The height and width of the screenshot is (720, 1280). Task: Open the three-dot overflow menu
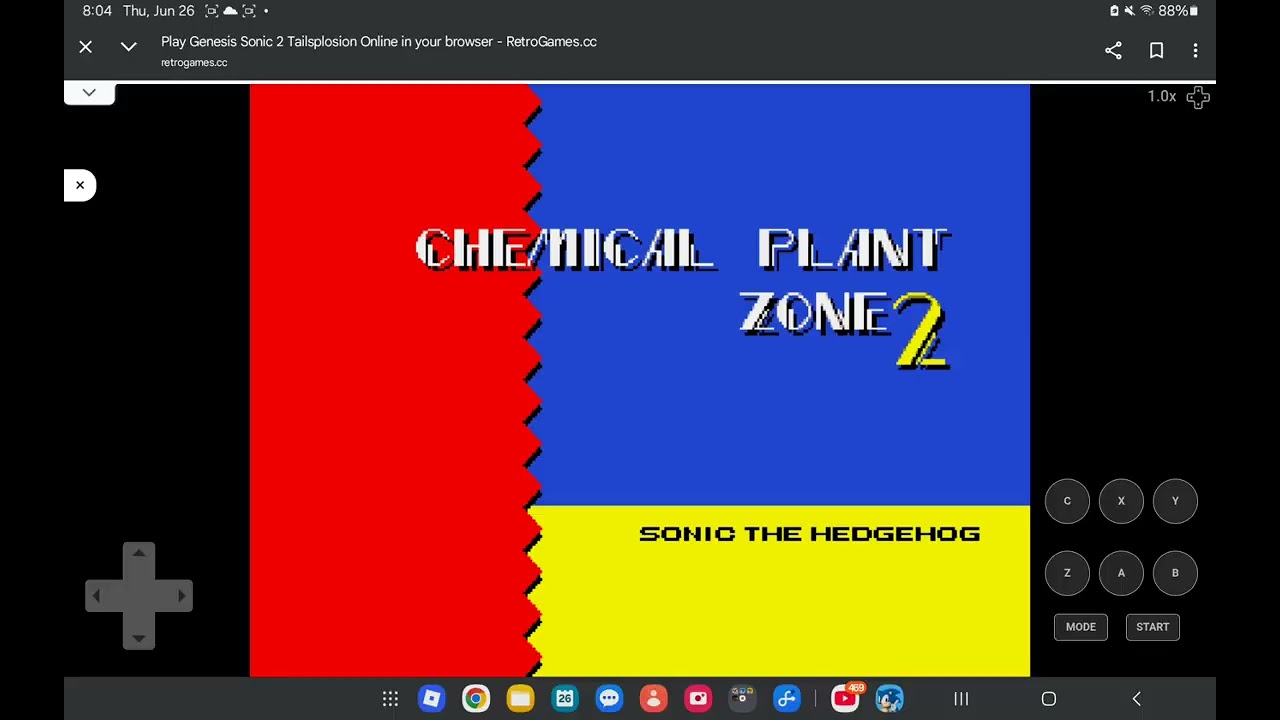(1195, 50)
